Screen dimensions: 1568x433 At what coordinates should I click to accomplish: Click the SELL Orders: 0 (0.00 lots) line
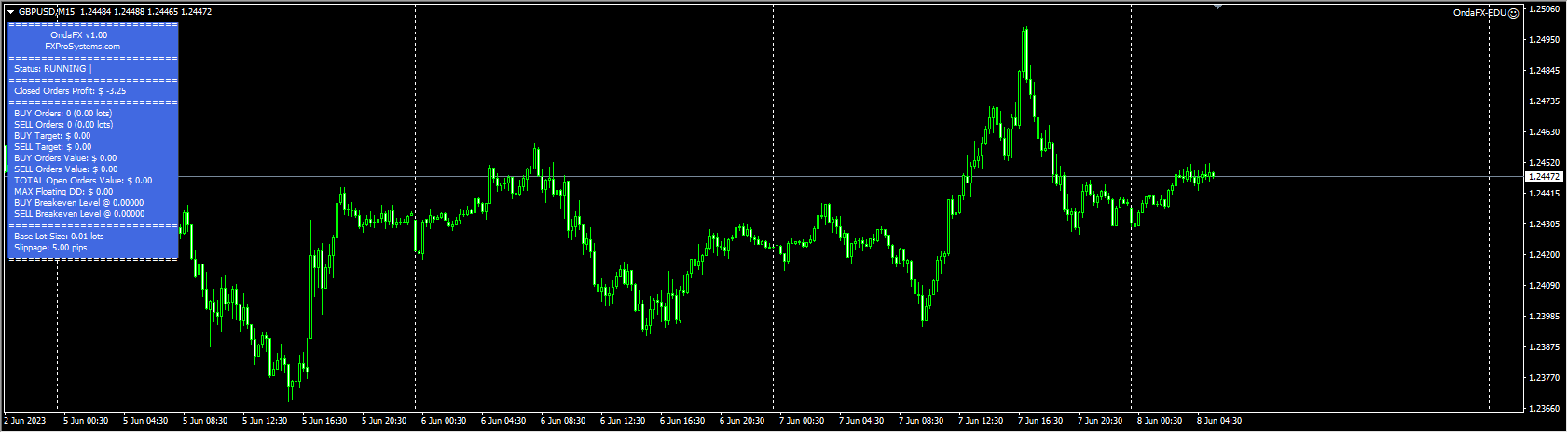(x=63, y=125)
